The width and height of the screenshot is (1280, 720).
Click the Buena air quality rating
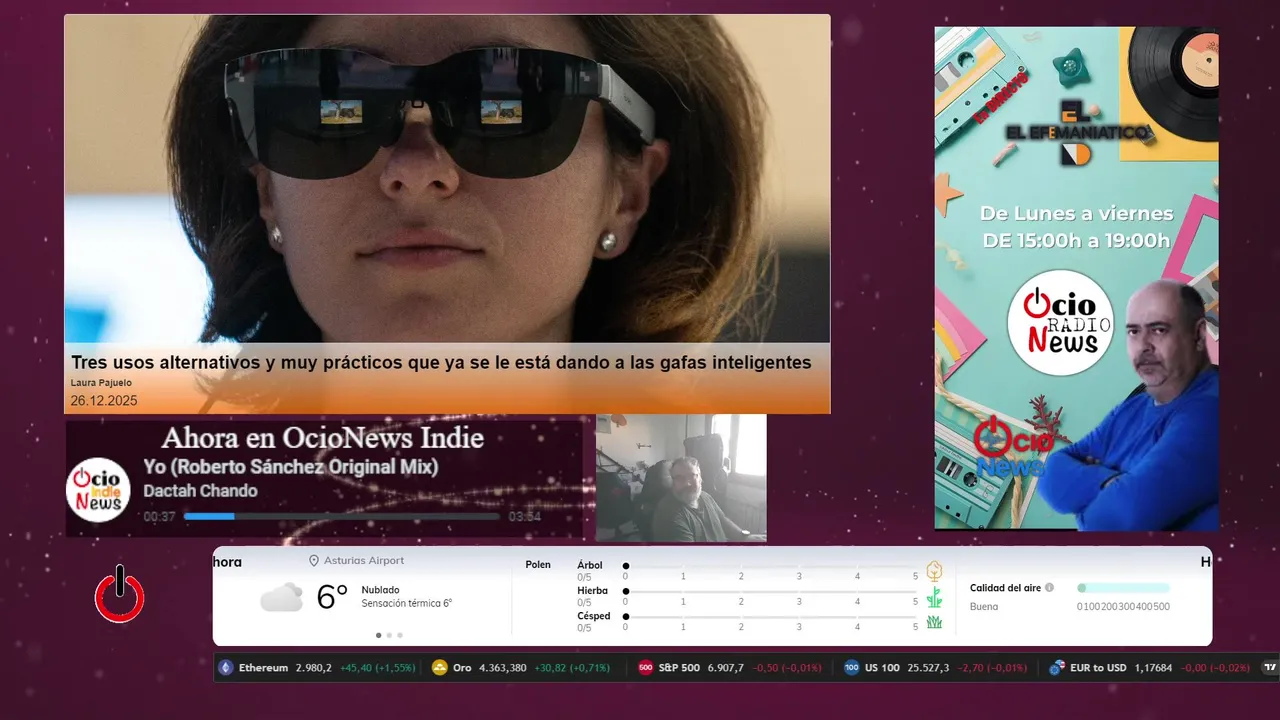point(984,606)
